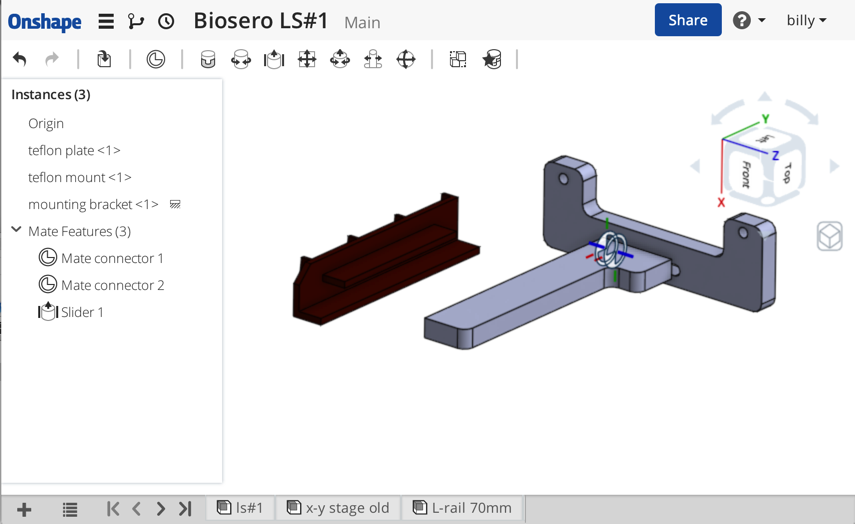Image resolution: width=855 pixels, height=524 pixels.
Task: Click the Redo arrow
Action: 52,58
